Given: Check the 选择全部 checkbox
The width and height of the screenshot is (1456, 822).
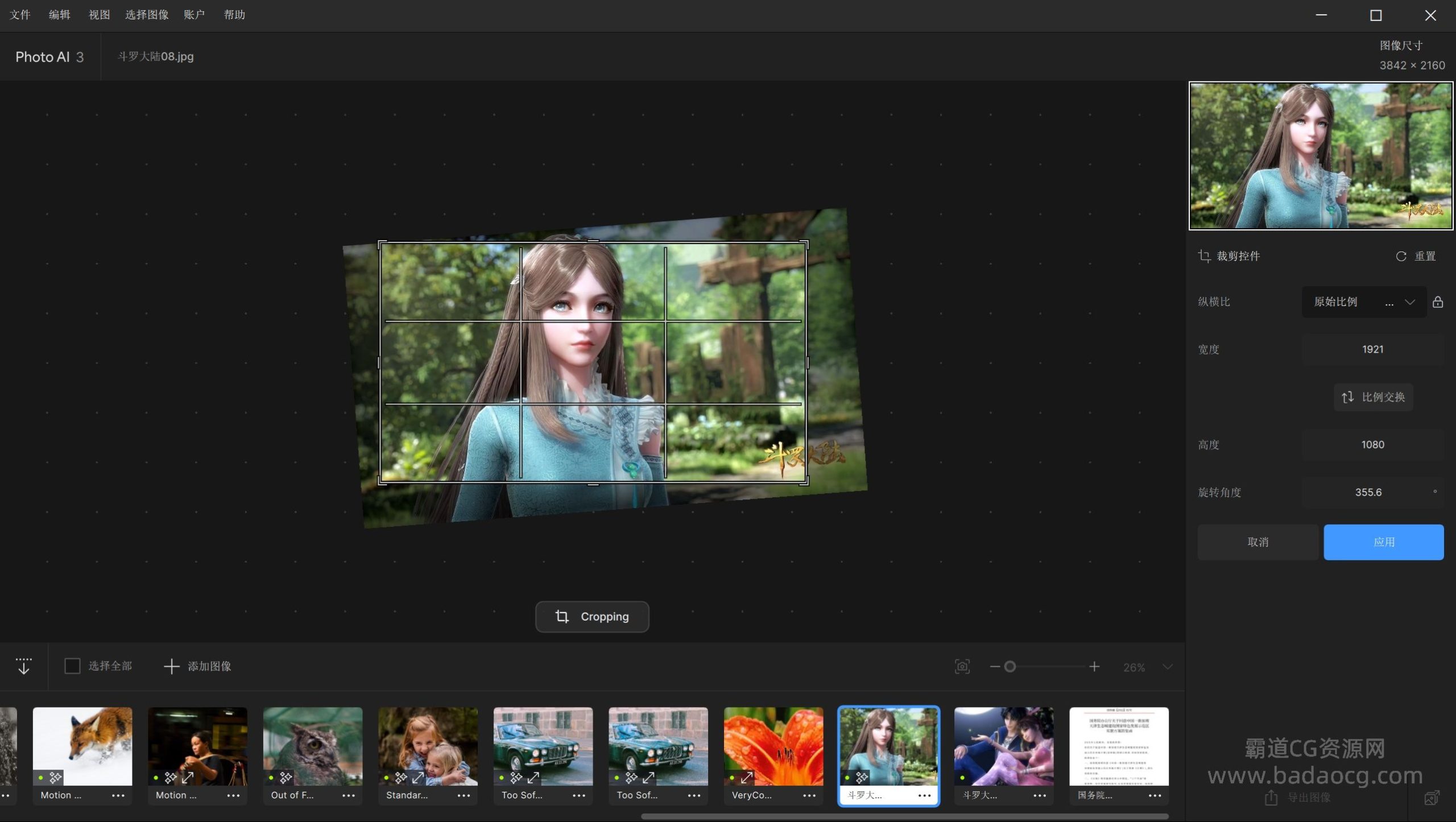Looking at the screenshot, I should (72, 666).
